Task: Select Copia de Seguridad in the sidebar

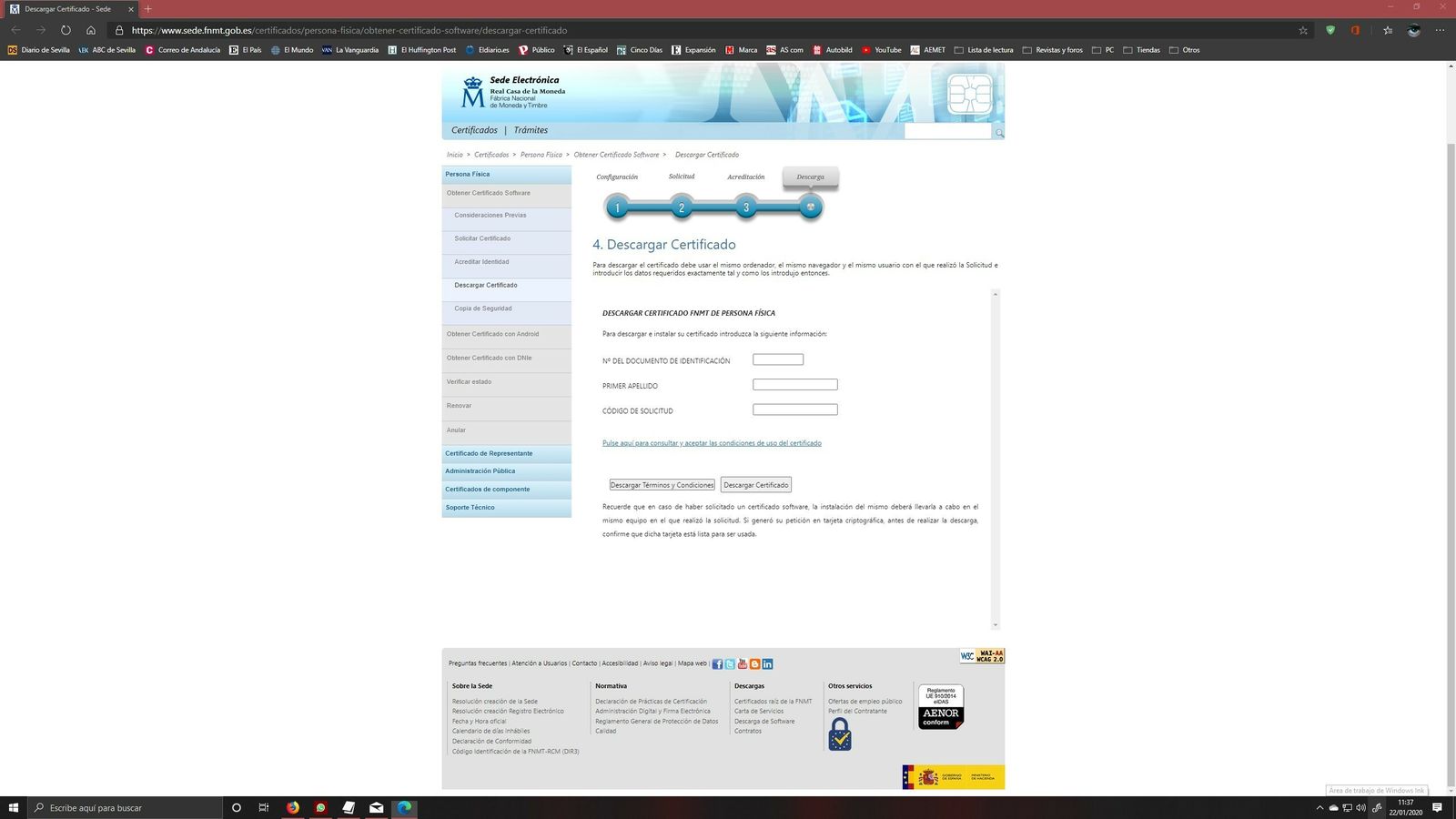Action: (x=482, y=308)
